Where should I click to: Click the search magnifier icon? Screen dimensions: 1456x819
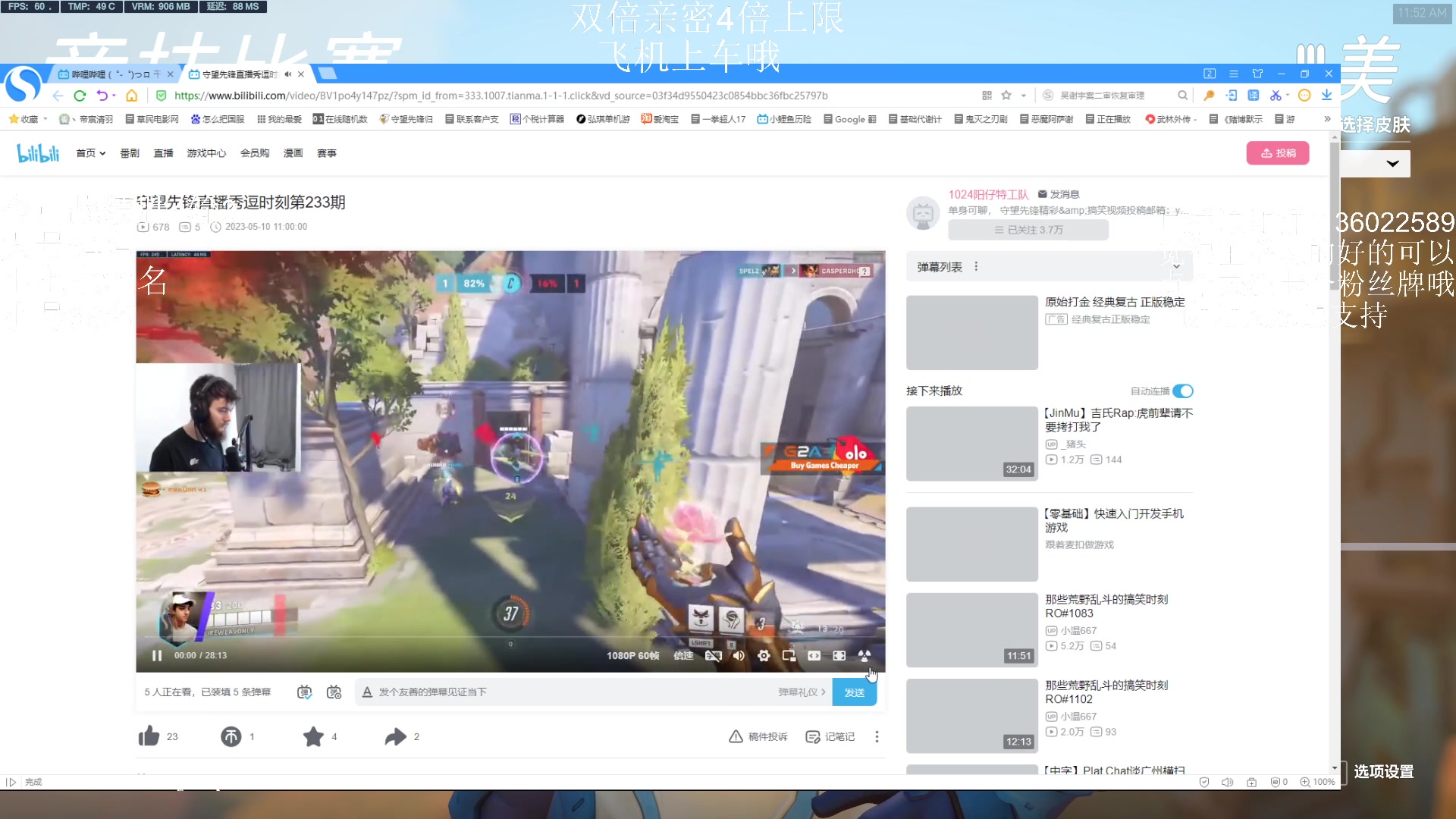pos(1182,96)
